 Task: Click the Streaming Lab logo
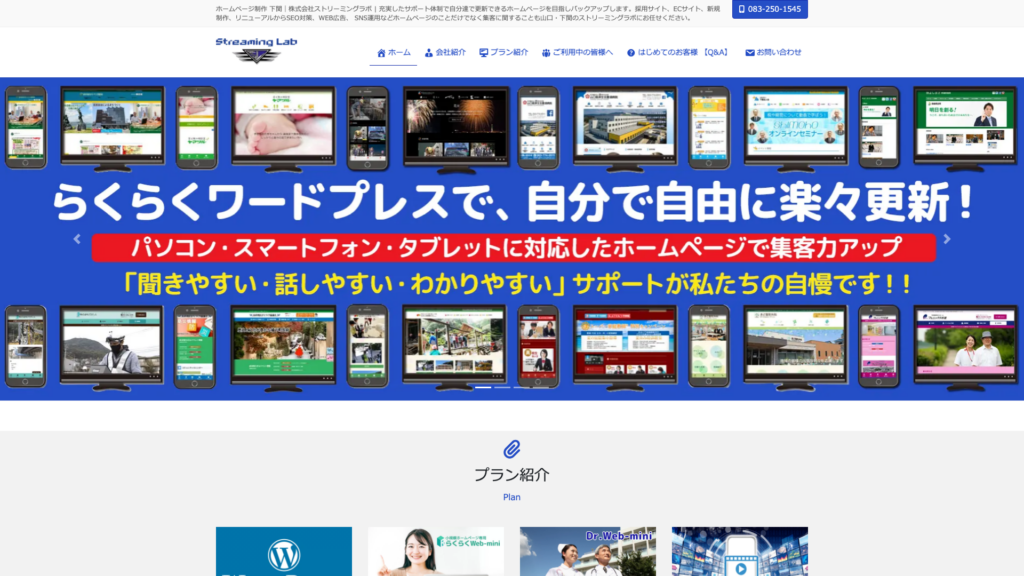point(256,50)
